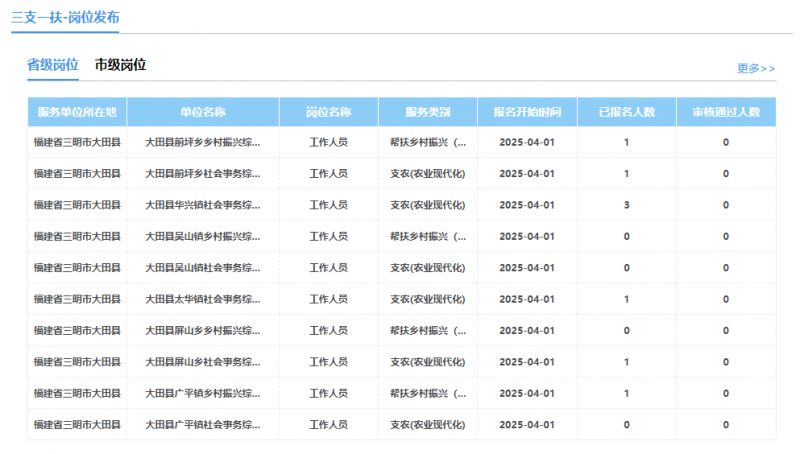Open the 大田县吴山镇社会事务综... posting
Image resolution: width=800 pixels, height=454 pixels.
point(202,268)
